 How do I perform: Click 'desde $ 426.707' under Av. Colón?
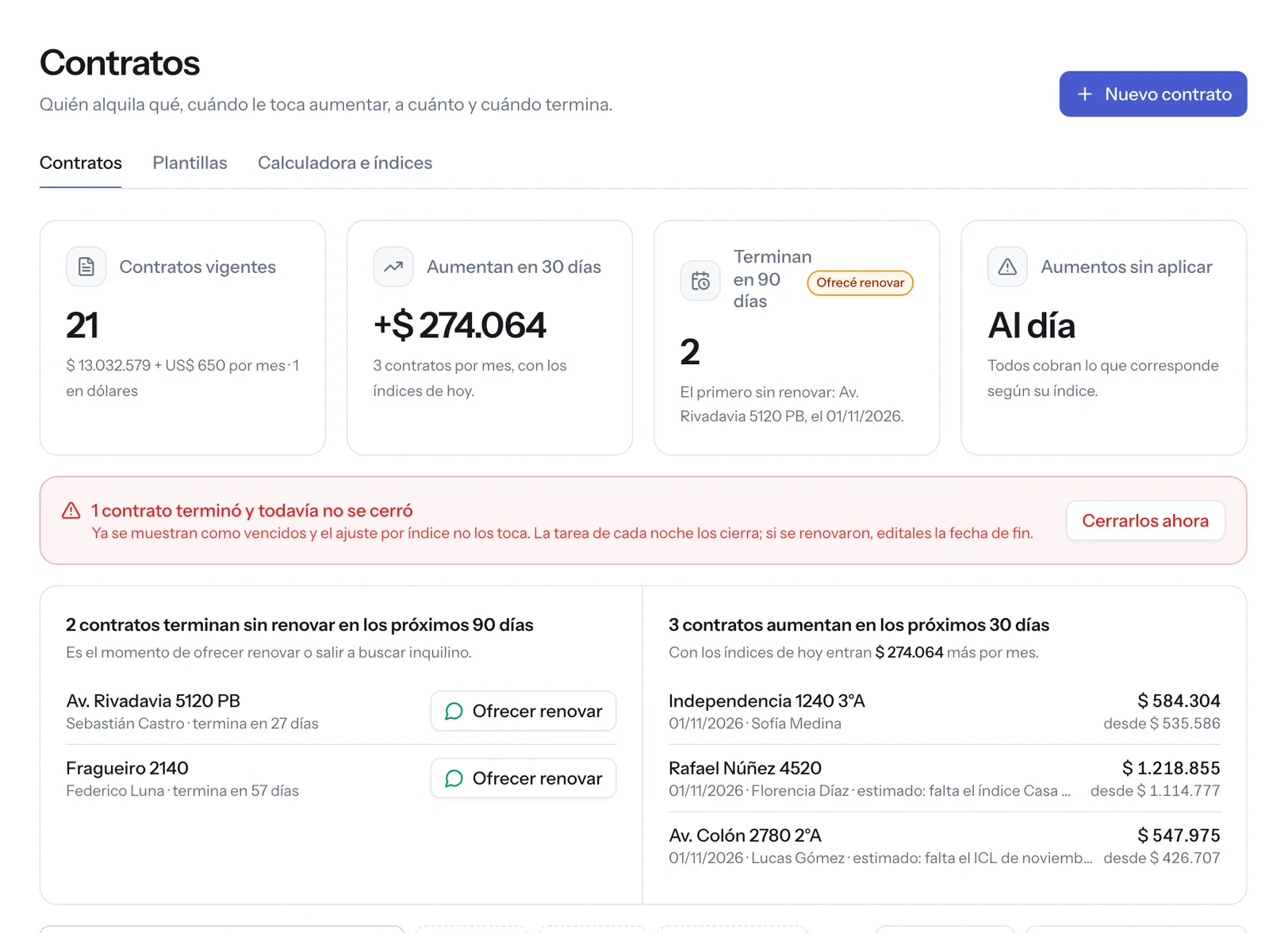tap(1162, 858)
